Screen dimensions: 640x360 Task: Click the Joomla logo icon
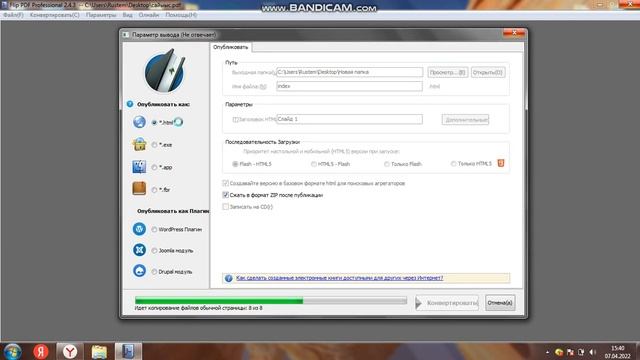pos(139,250)
